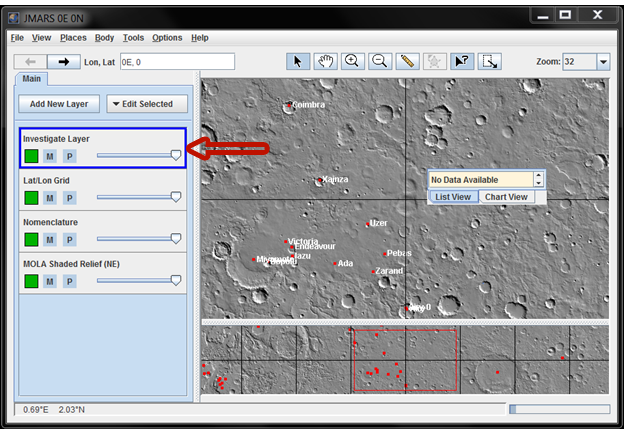Open the File menu

[17, 38]
